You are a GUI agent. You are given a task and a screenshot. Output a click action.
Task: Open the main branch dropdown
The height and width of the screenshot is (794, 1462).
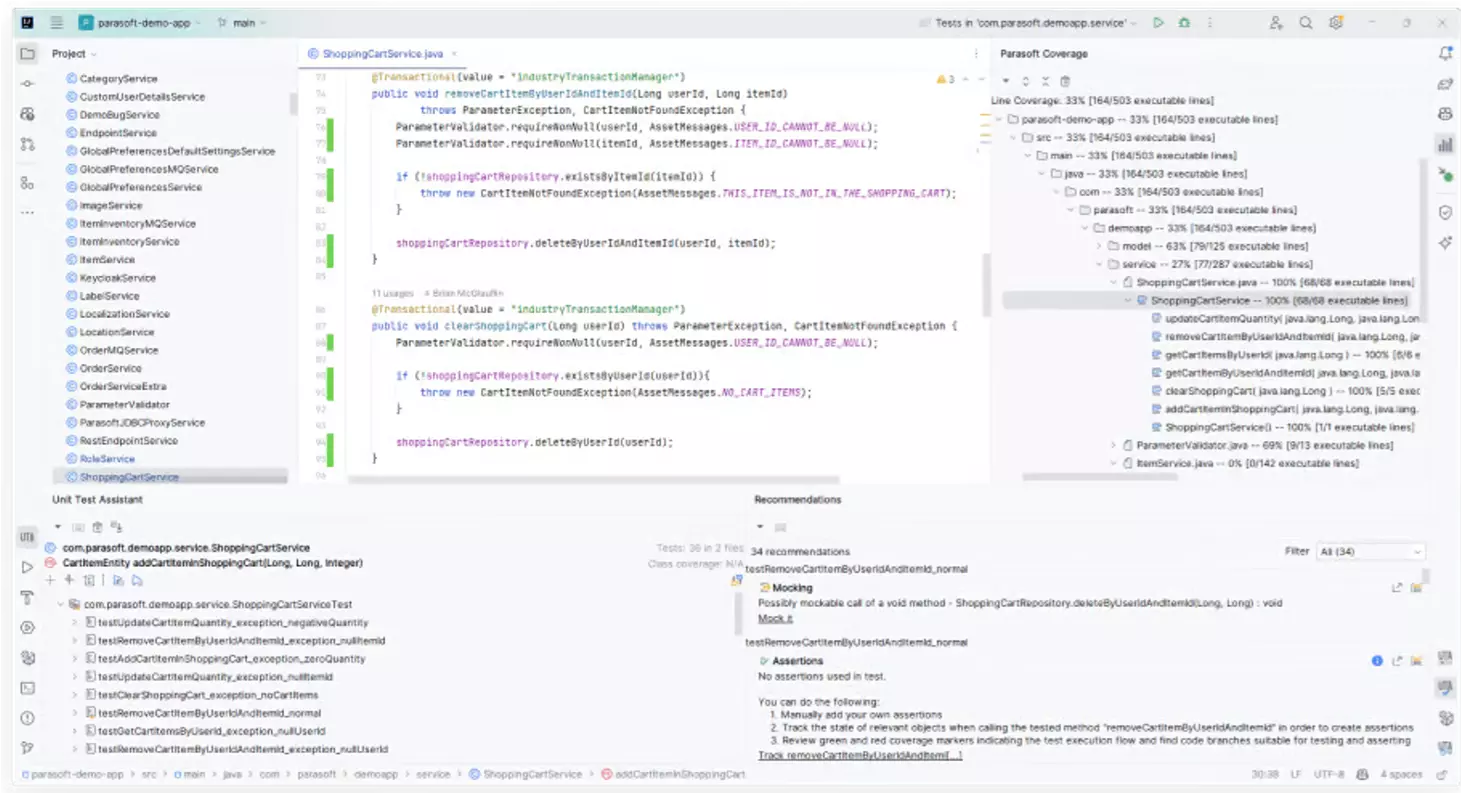(241, 23)
